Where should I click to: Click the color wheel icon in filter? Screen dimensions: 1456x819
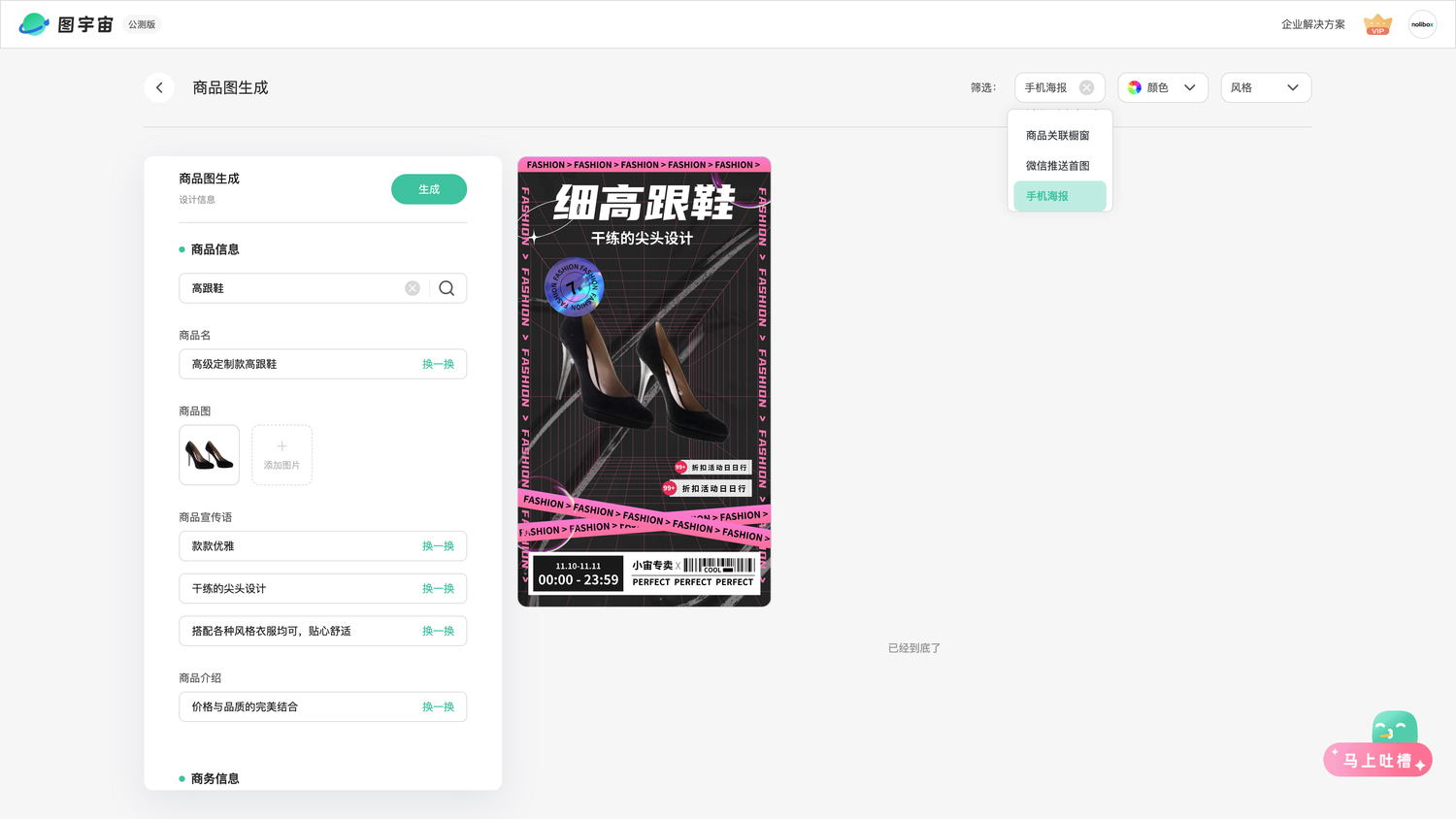point(1135,87)
